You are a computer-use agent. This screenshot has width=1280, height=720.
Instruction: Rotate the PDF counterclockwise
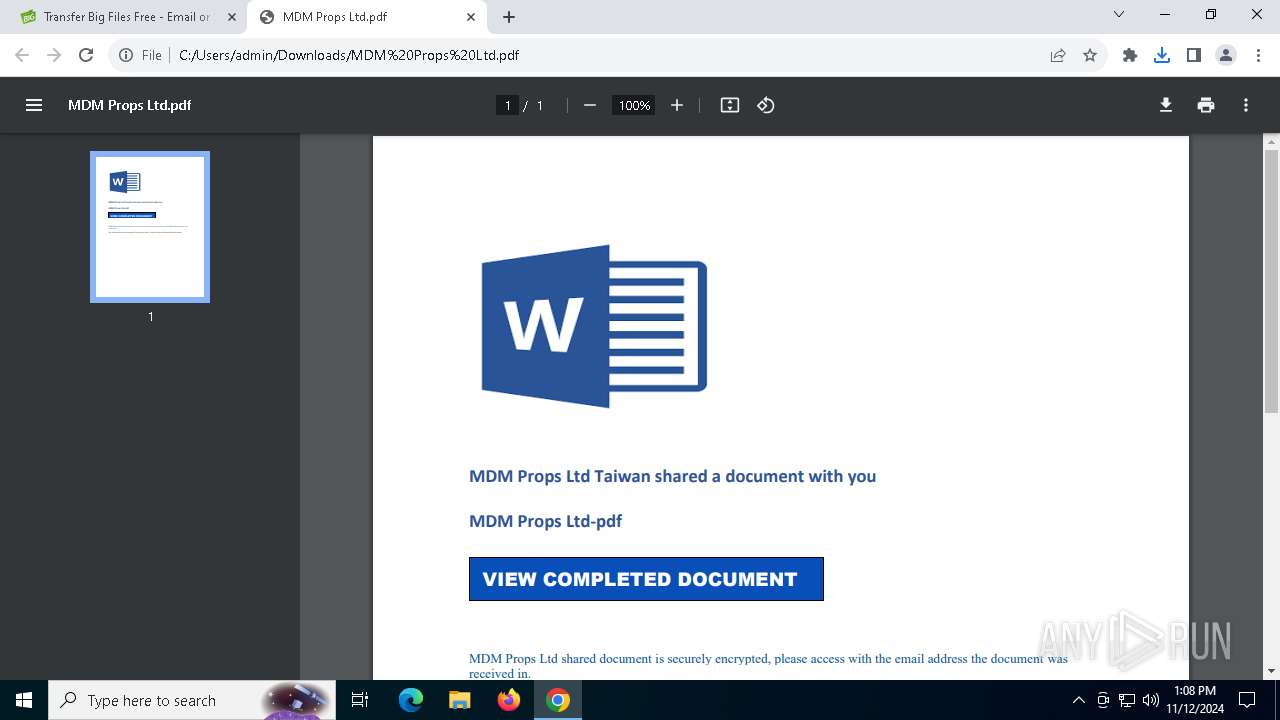(x=766, y=105)
